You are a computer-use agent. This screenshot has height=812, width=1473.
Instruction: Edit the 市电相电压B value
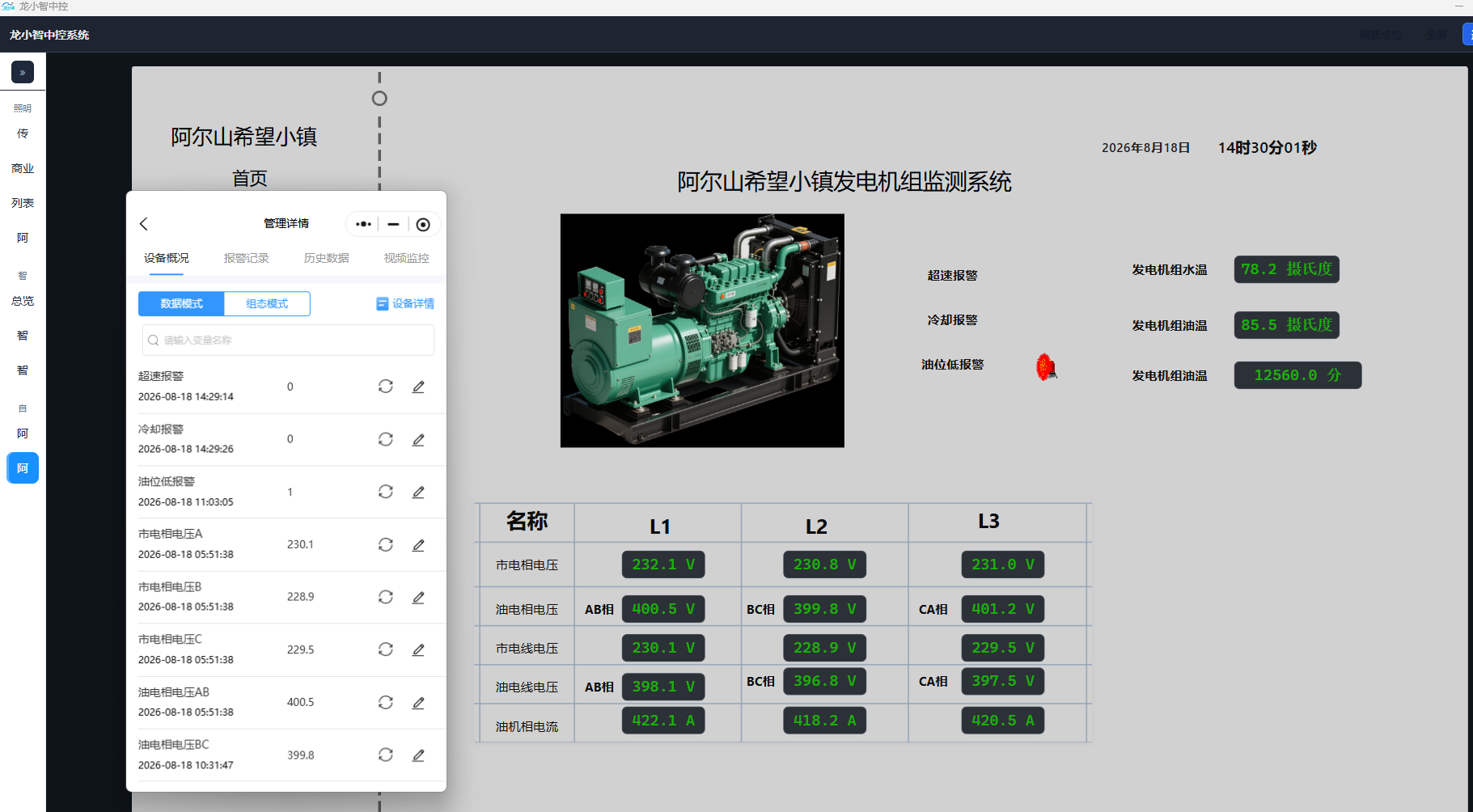pyautogui.click(x=418, y=597)
